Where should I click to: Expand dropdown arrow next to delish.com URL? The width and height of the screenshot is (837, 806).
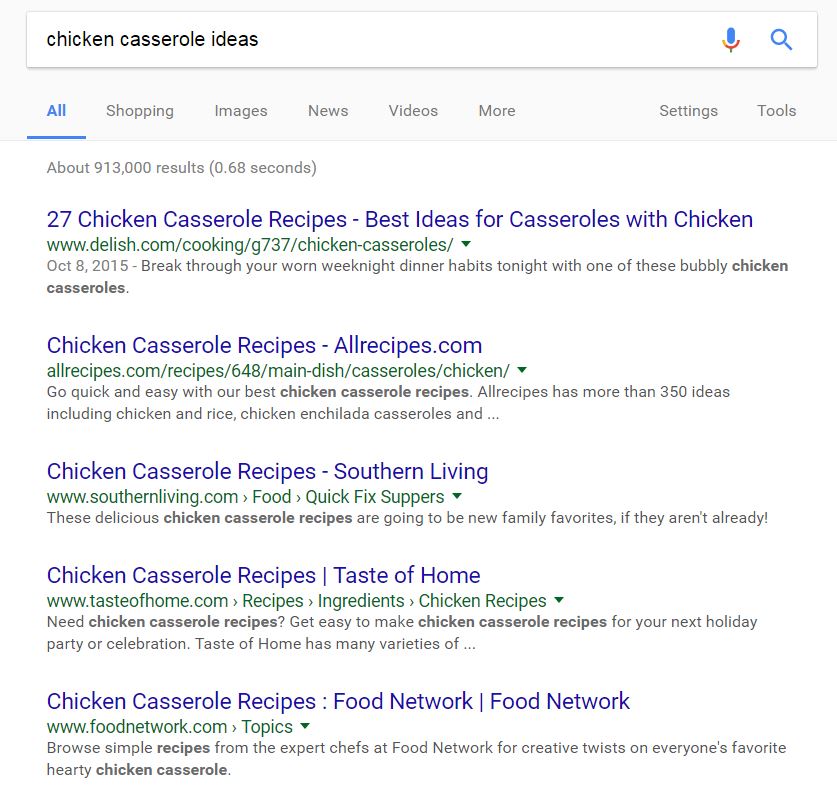pyautogui.click(x=466, y=244)
